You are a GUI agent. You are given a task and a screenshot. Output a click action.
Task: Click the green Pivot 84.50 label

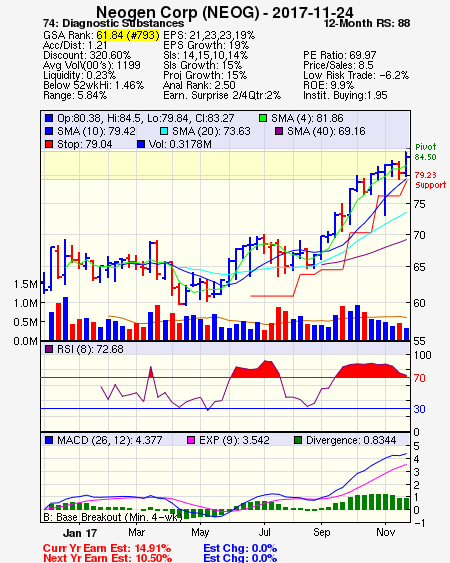coord(426,152)
